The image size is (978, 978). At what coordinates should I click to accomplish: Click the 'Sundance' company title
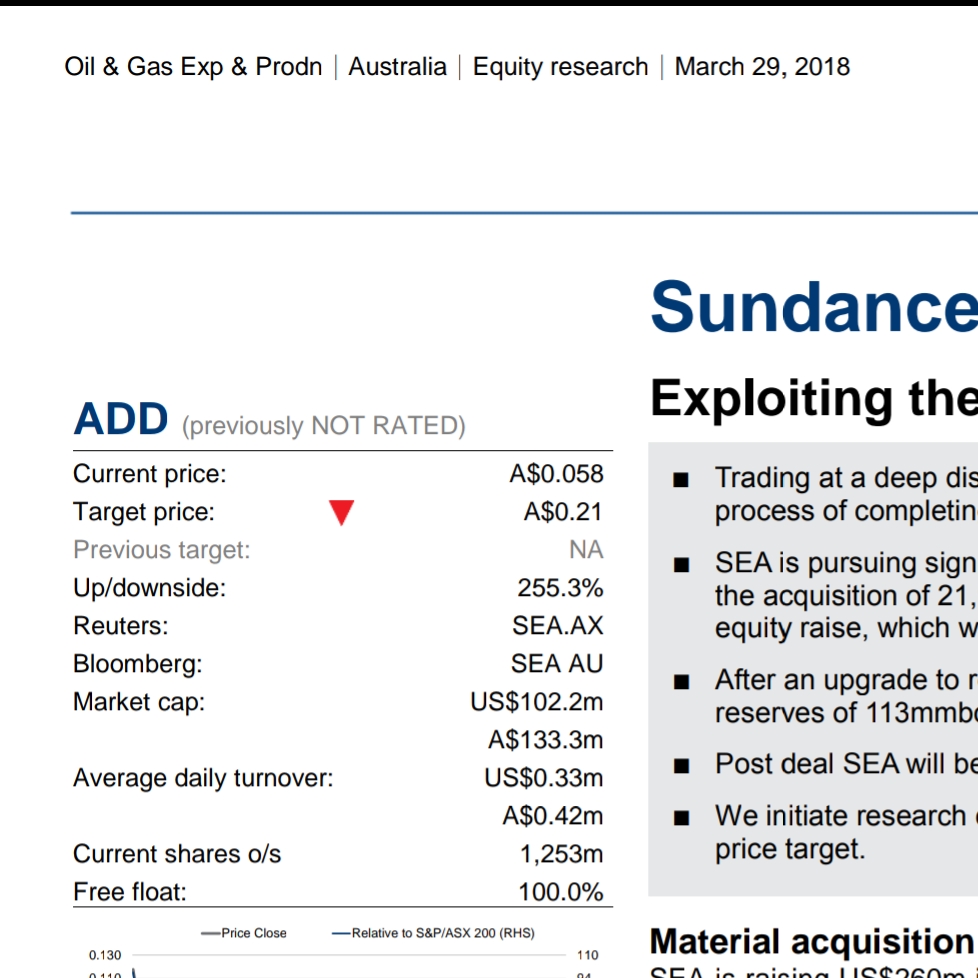click(814, 307)
